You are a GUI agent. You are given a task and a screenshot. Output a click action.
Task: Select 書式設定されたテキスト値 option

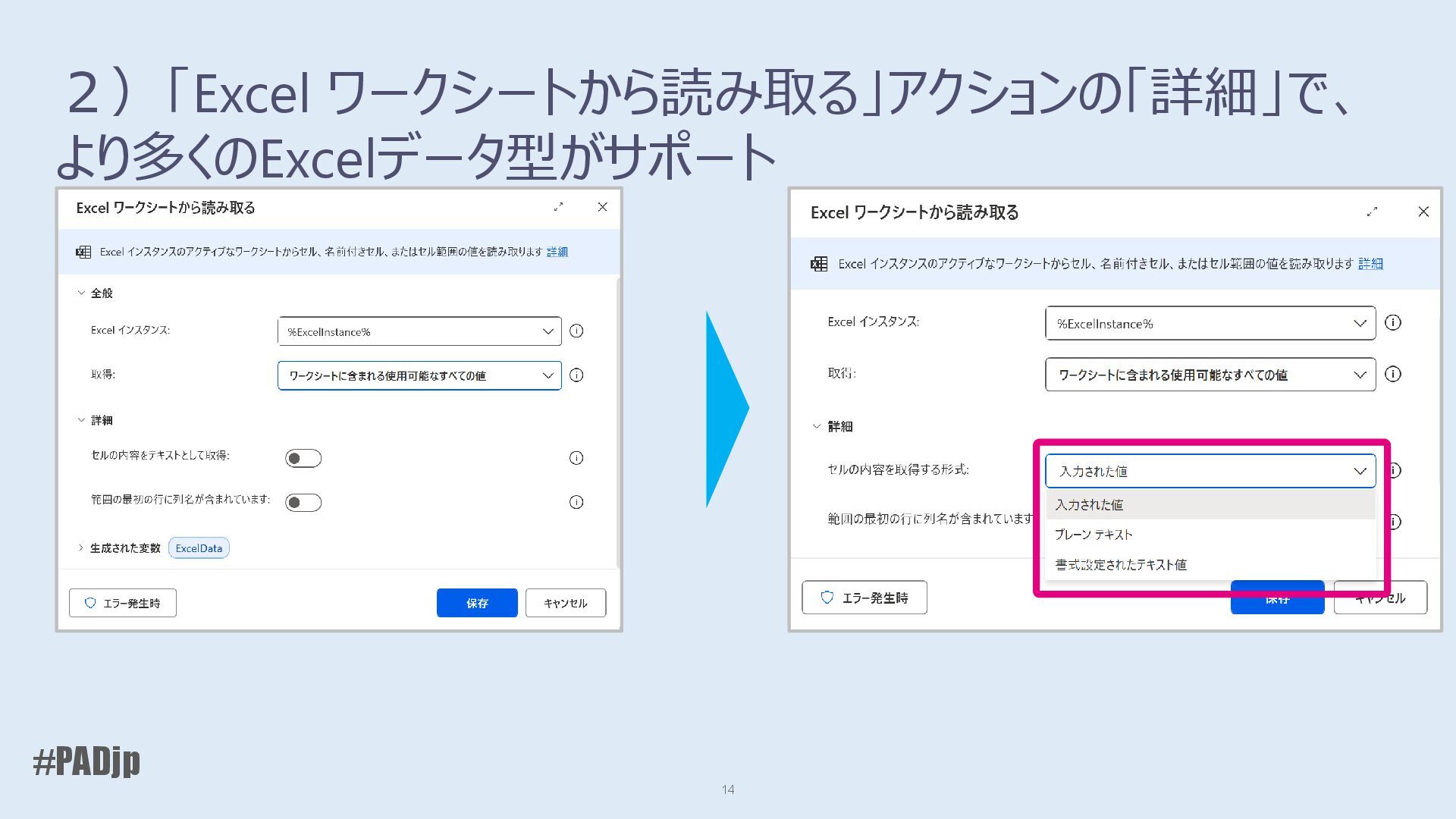pyautogui.click(x=1121, y=565)
